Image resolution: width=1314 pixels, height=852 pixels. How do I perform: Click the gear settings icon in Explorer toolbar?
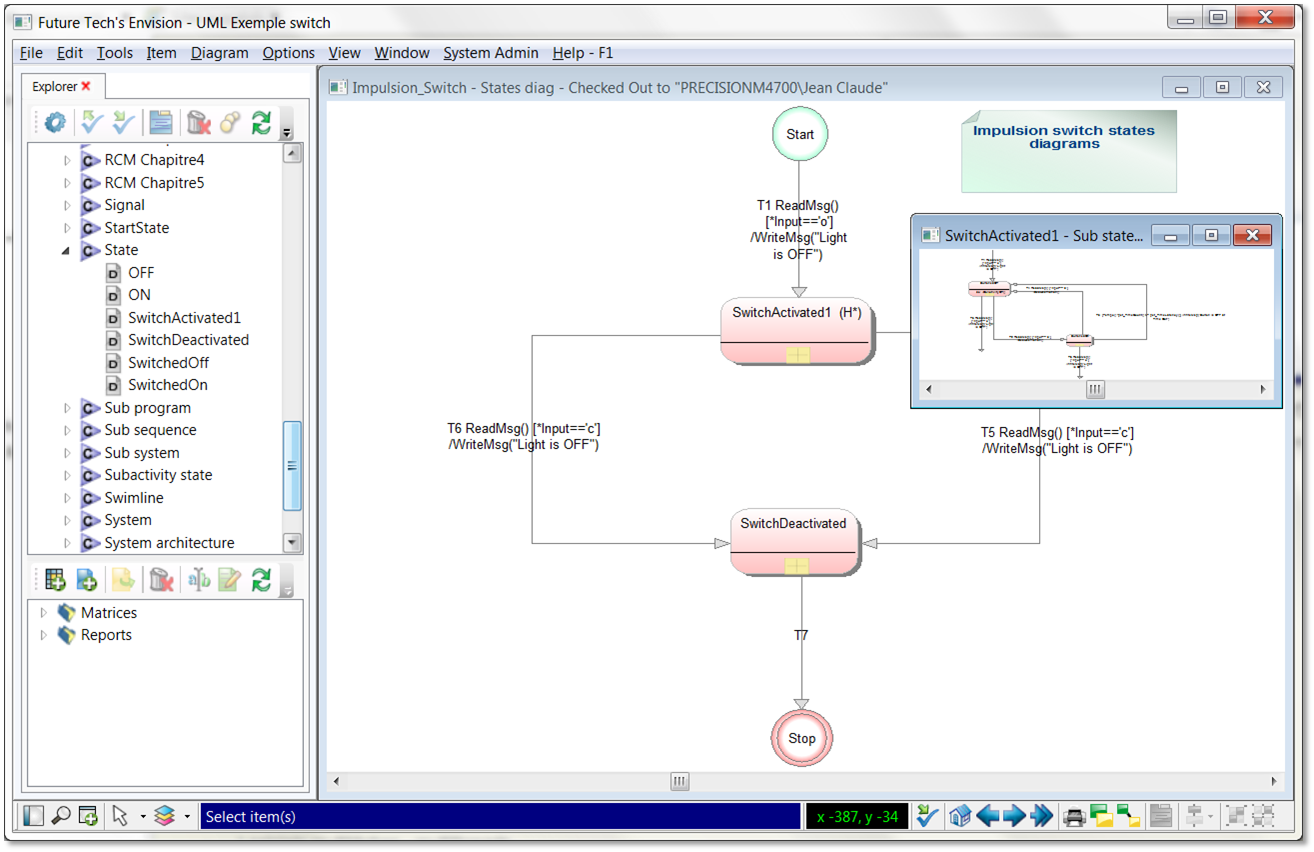pos(55,122)
